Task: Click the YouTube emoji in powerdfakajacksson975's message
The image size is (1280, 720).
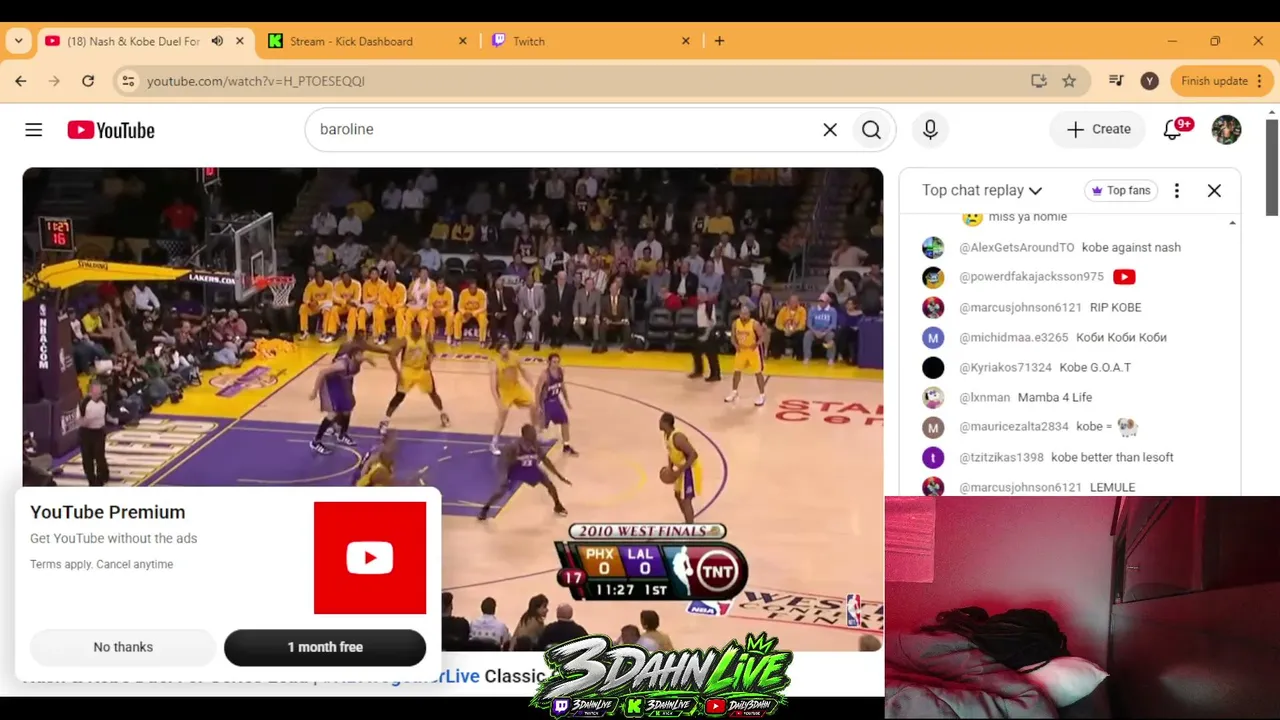Action: pyautogui.click(x=1124, y=278)
